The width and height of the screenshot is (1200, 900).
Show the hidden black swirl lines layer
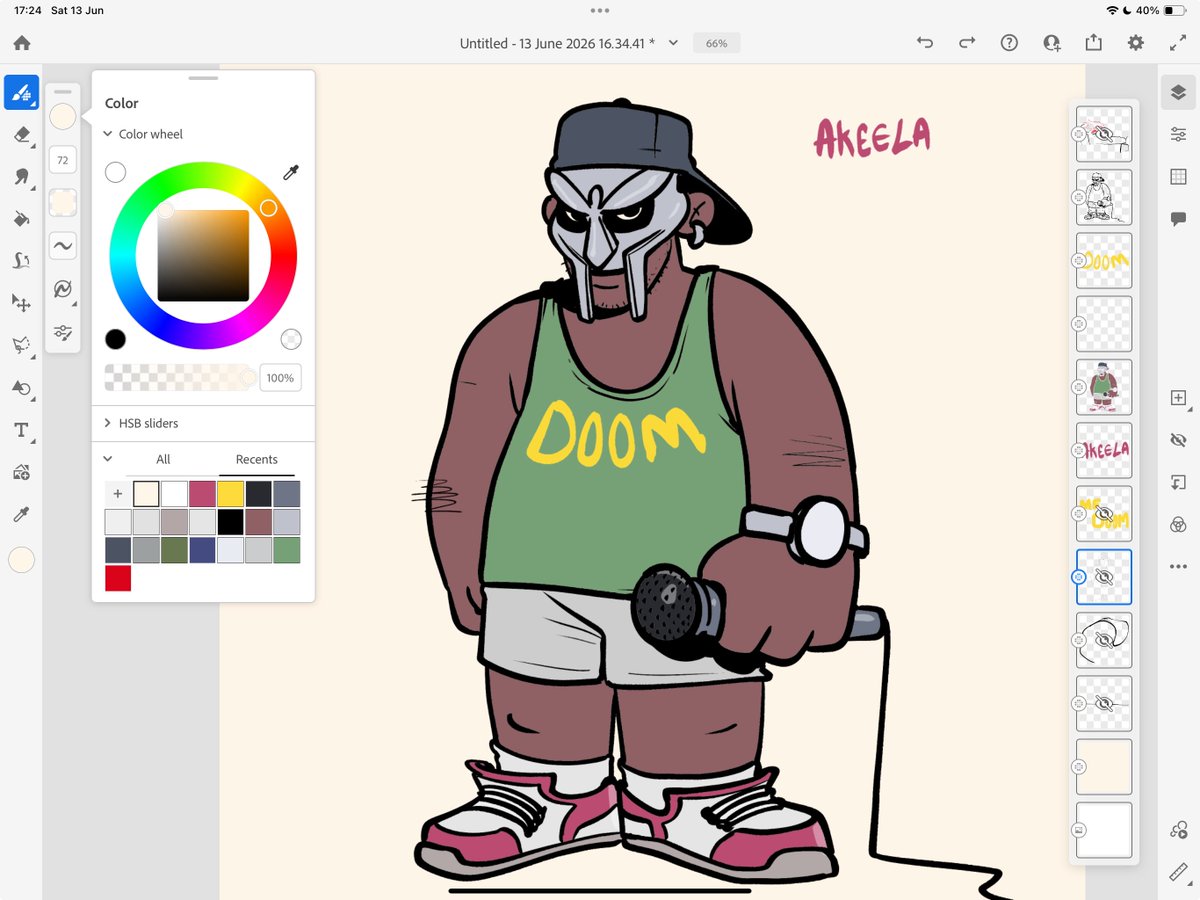click(1104, 640)
